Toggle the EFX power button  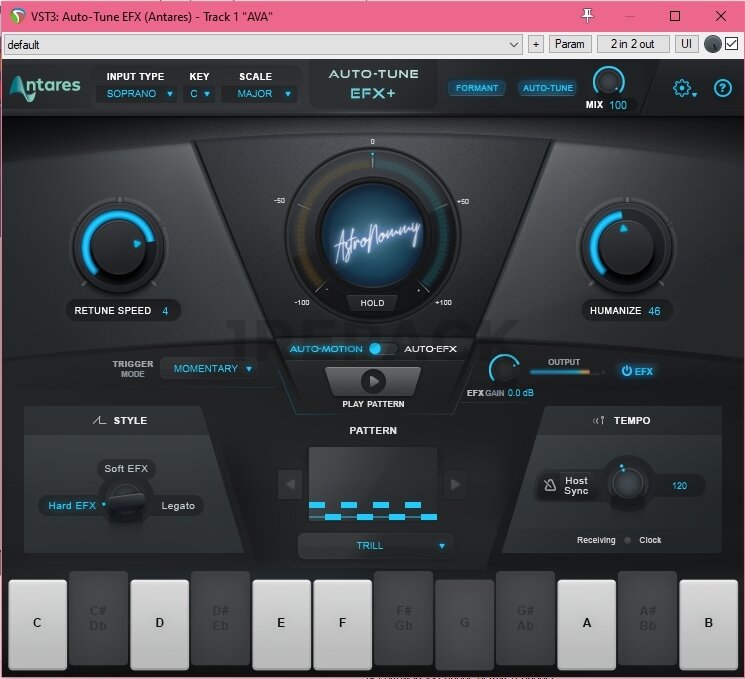pyautogui.click(x=636, y=371)
